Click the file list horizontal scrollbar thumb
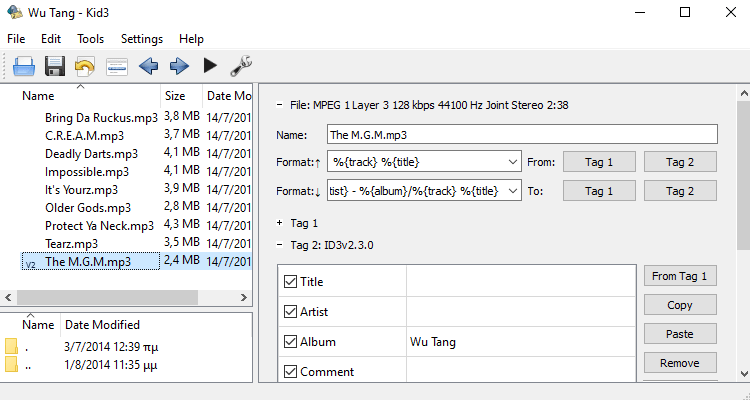The width and height of the screenshot is (750, 400). (x=108, y=297)
